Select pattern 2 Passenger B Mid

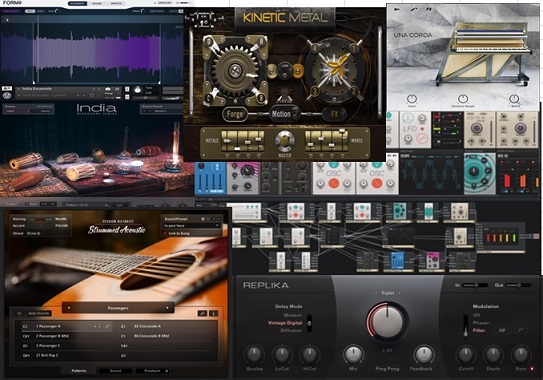[x=66, y=336]
